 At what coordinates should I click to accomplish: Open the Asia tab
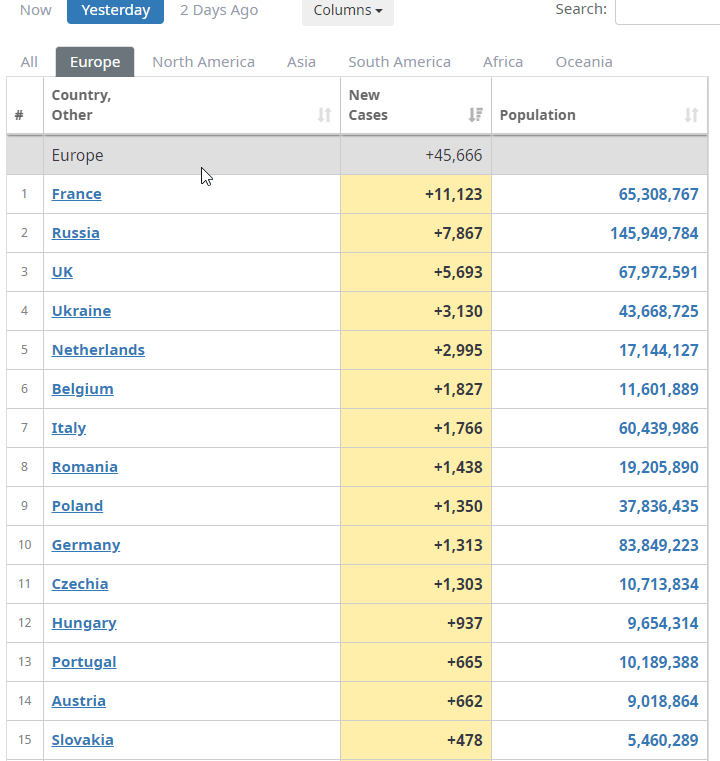point(301,62)
